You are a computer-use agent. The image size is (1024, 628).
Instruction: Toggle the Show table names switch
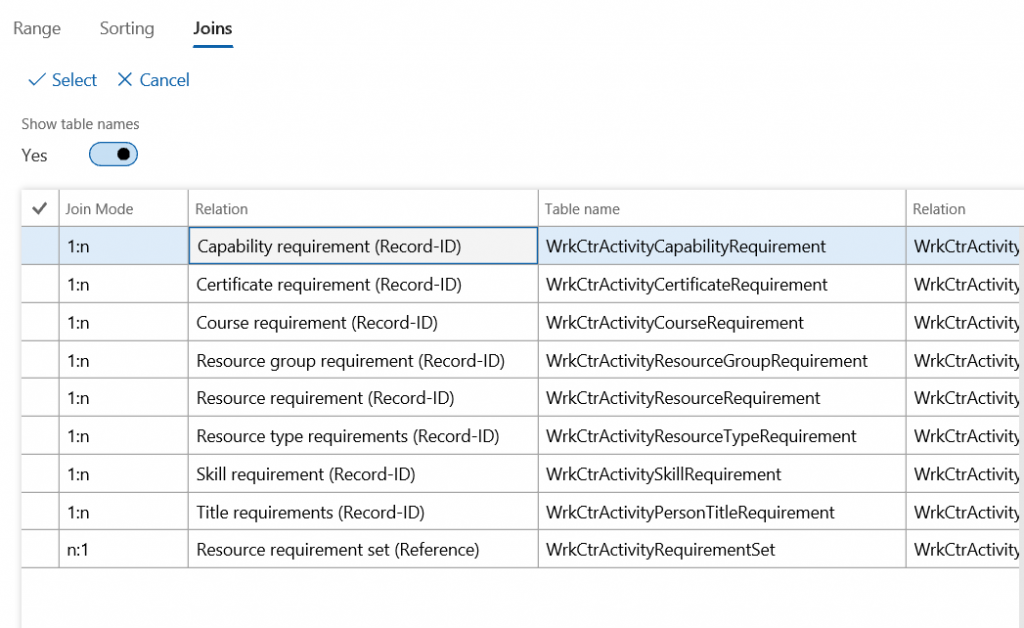click(x=113, y=155)
